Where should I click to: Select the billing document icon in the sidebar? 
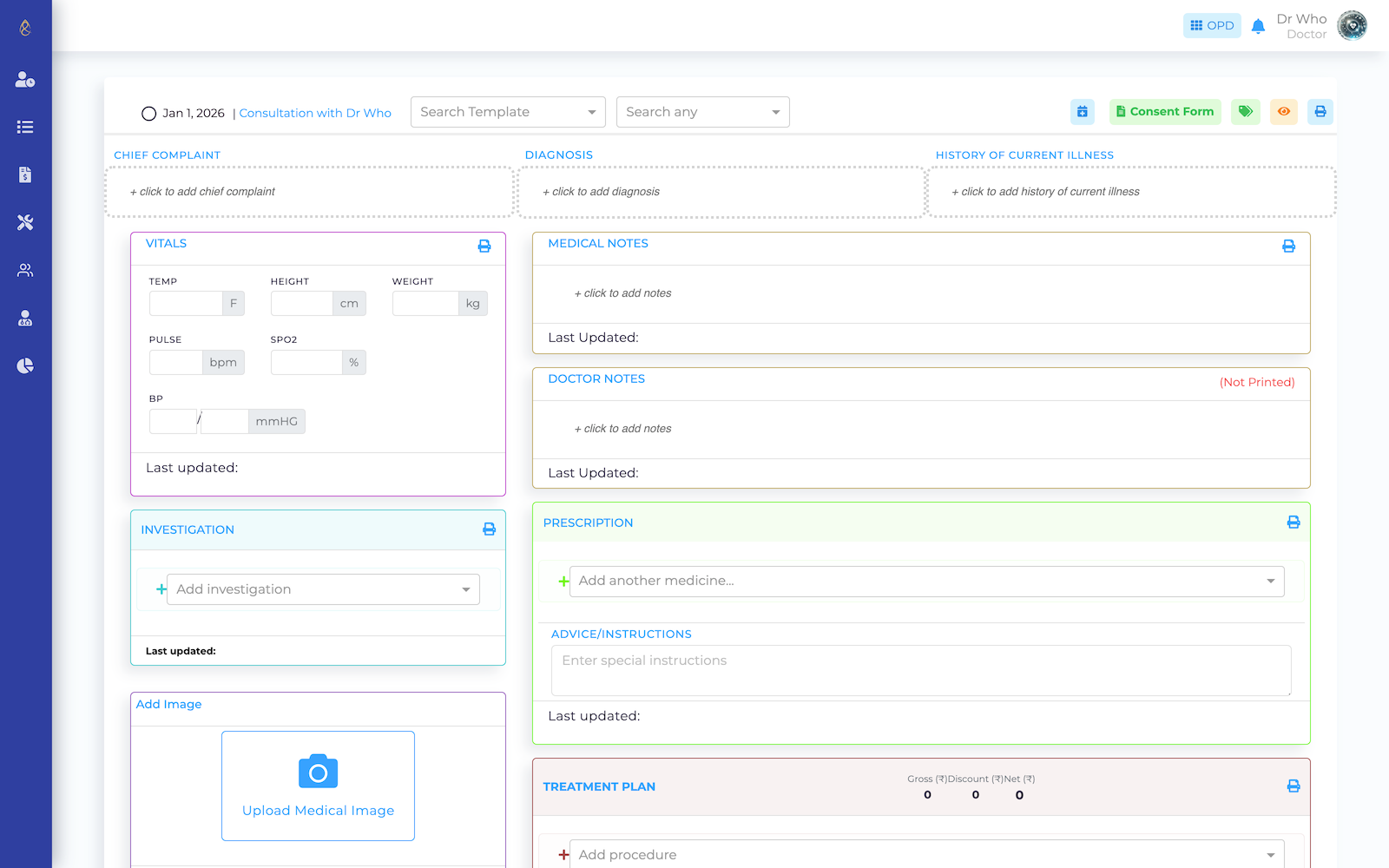click(x=24, y=174)
